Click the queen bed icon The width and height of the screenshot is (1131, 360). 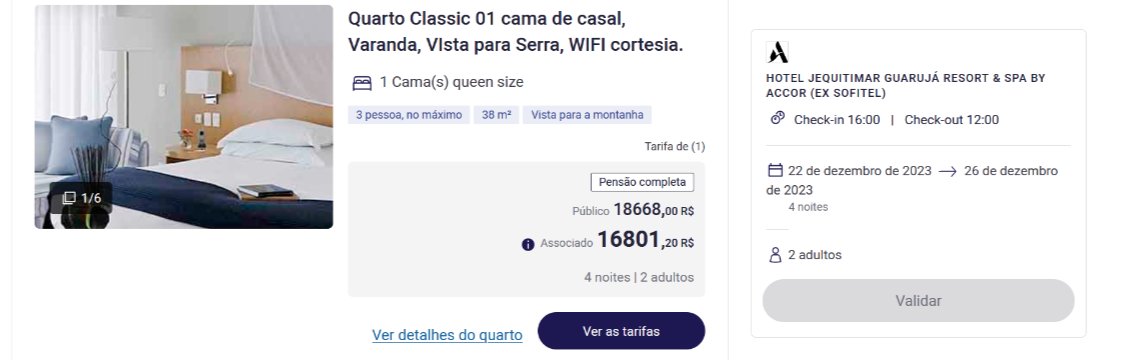tap(362, 83)
